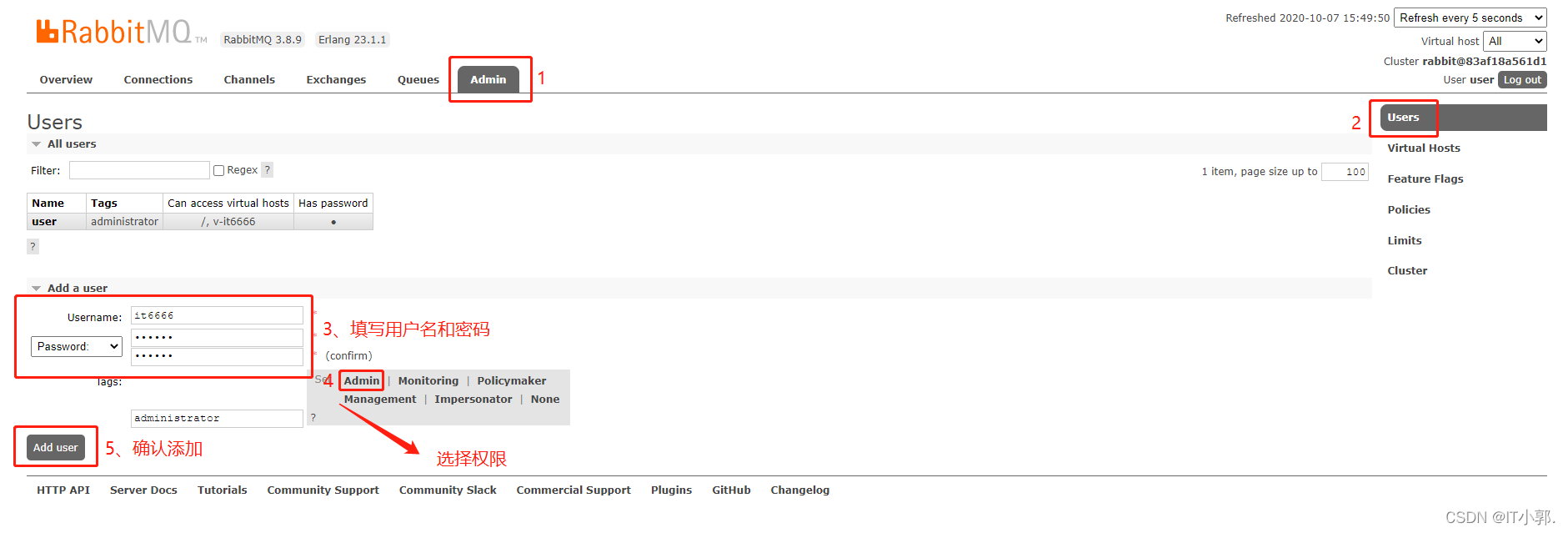This screenshot has width=1568, height=533.
Task: Open Cluster in the sidebar
Action: (x=1407, y=271)
